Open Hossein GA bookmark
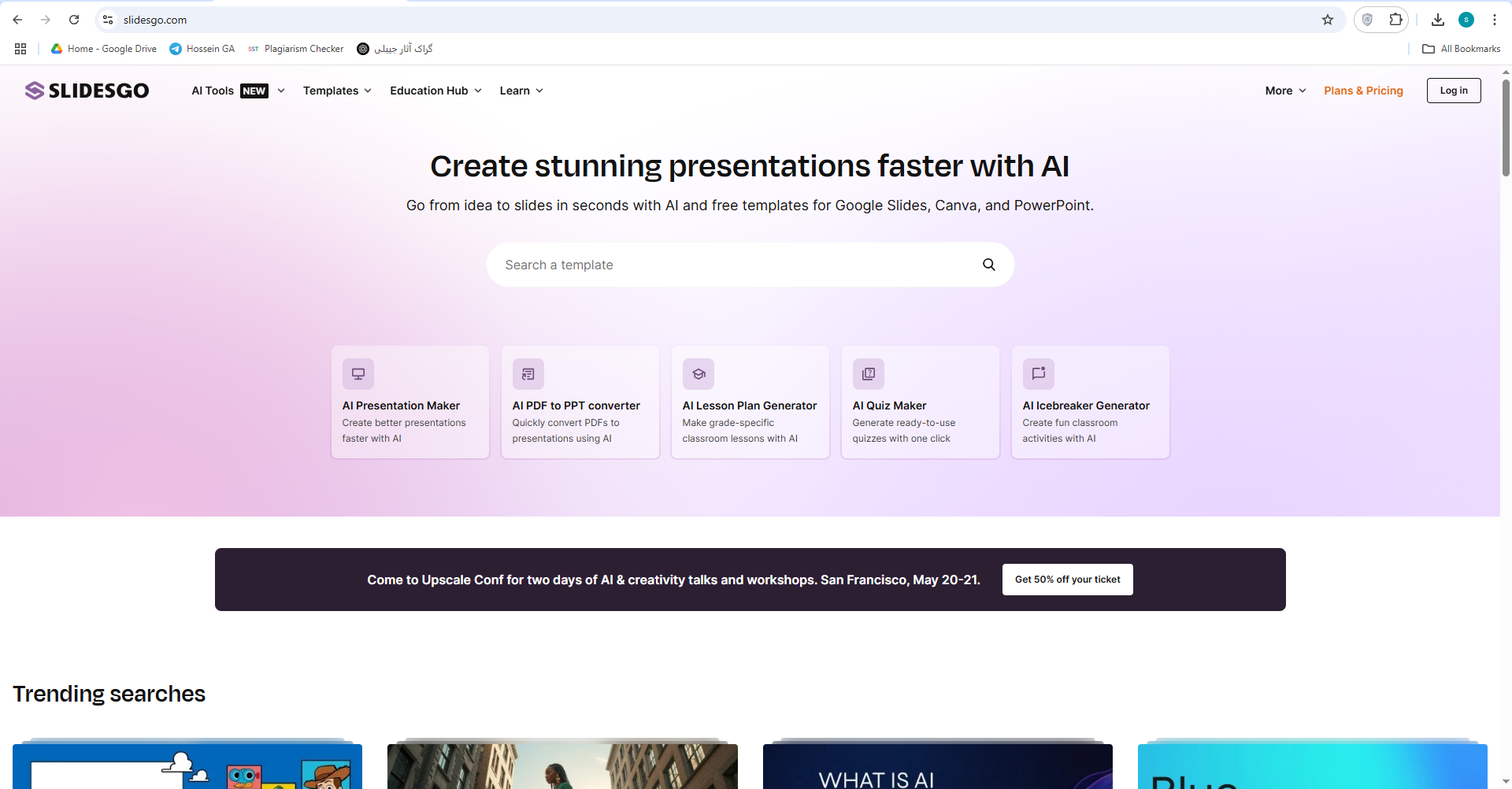This screenshot has width=1512, height=789. [x=202, y=49]
